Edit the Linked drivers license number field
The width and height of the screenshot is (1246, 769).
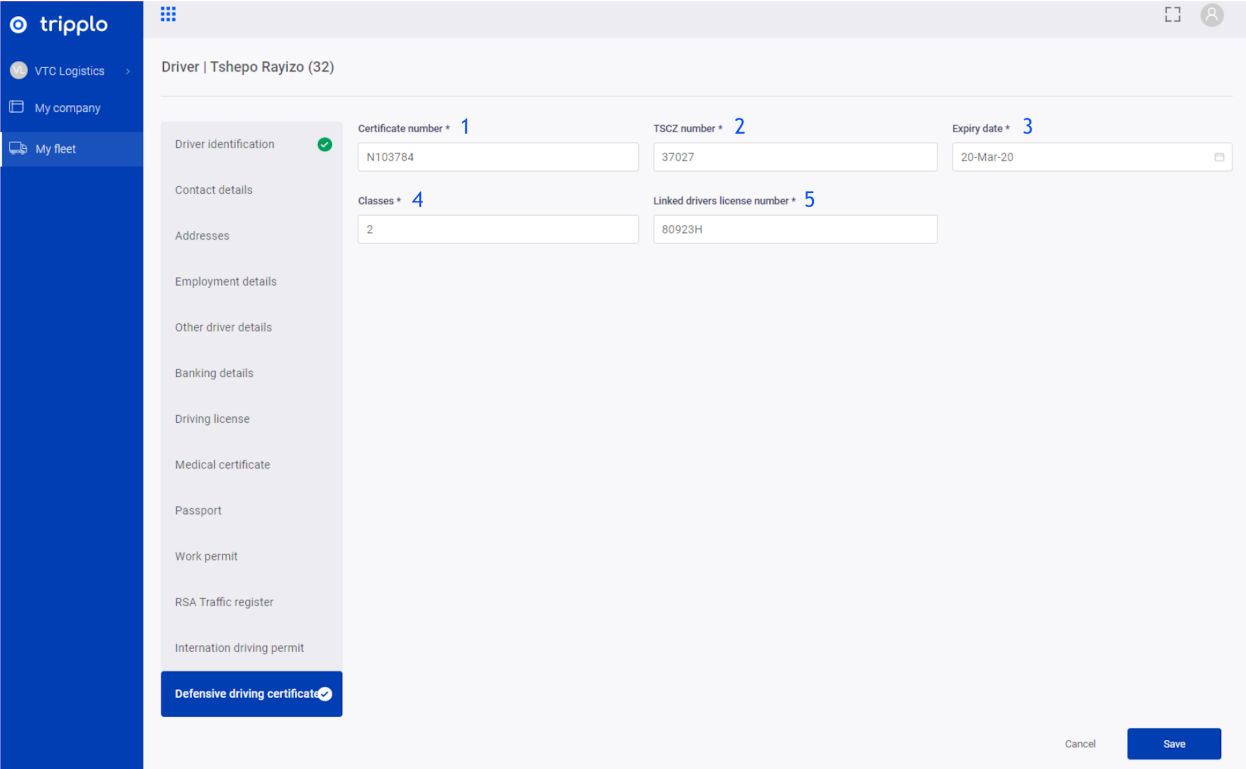tap(795, 229)
